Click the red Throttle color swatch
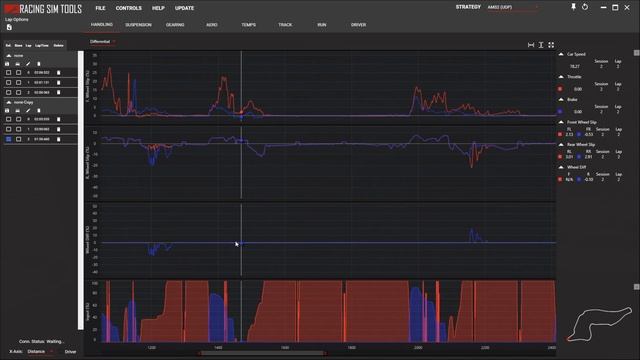640x360 pixels. (x=560, y=89)
